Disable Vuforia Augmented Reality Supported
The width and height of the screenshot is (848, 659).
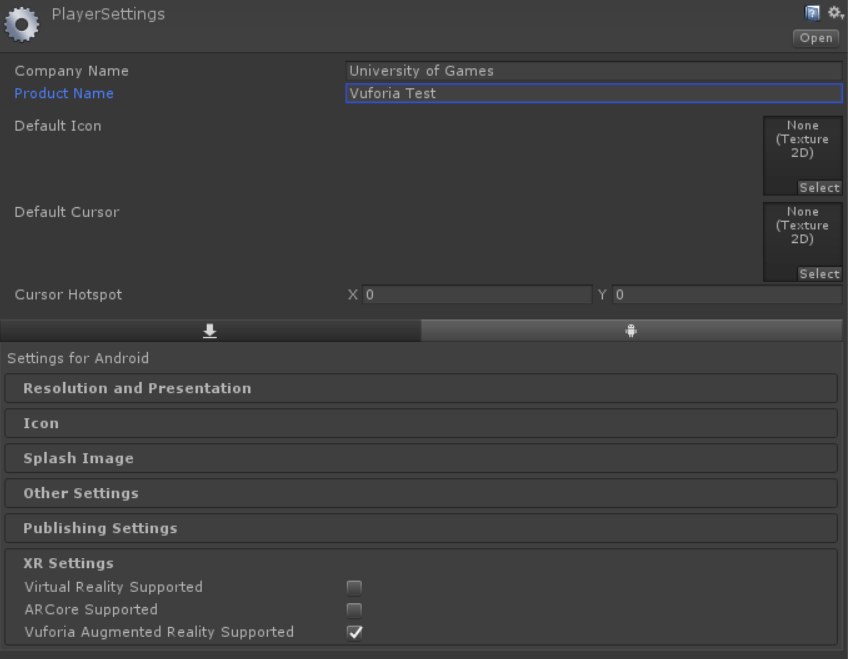coord(354,633)
